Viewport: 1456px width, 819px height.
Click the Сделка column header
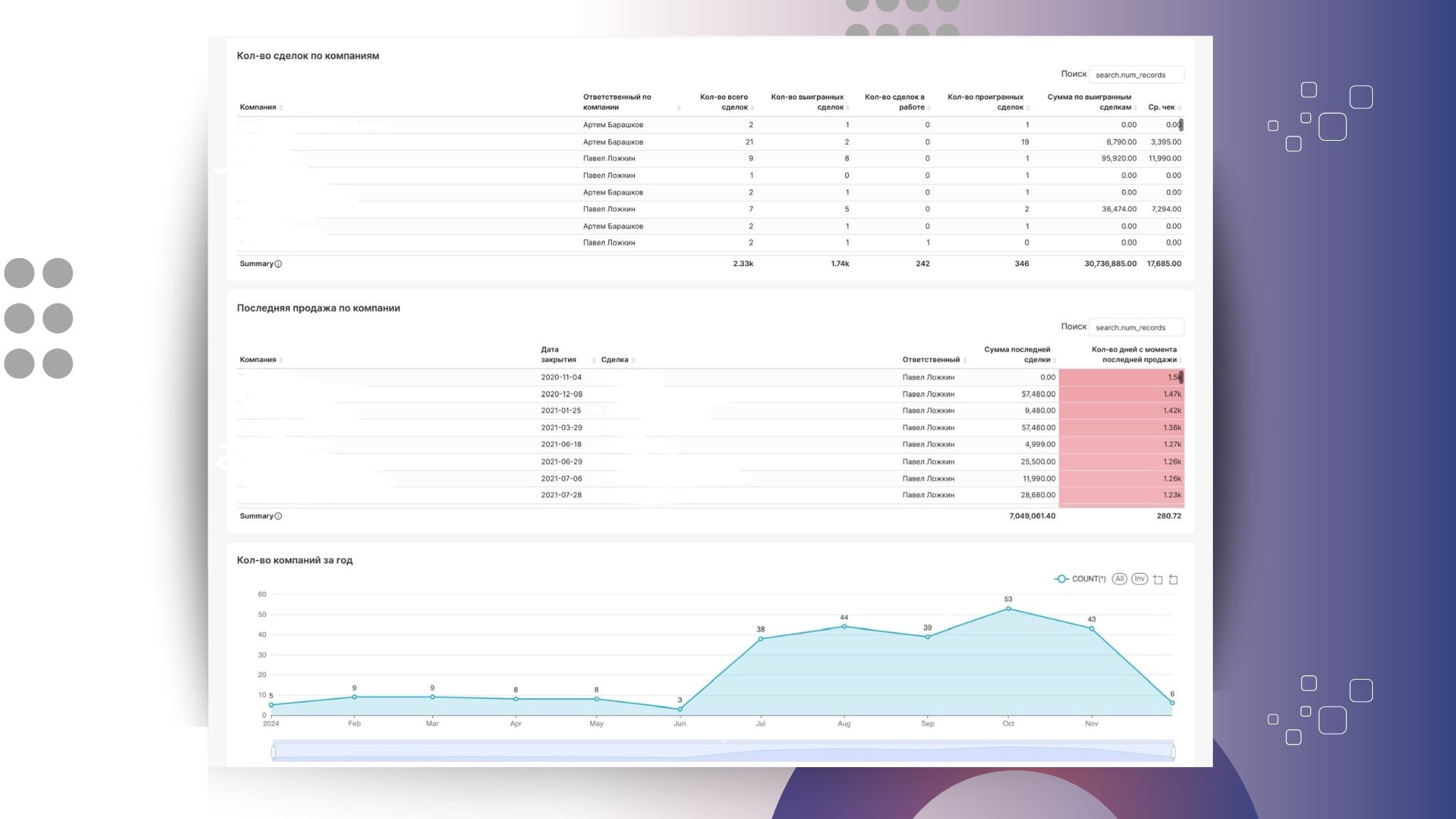(616, 360)
